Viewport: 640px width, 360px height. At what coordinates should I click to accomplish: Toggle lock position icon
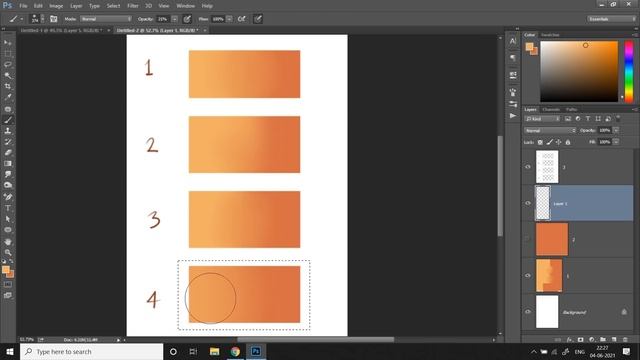(558, 142)
